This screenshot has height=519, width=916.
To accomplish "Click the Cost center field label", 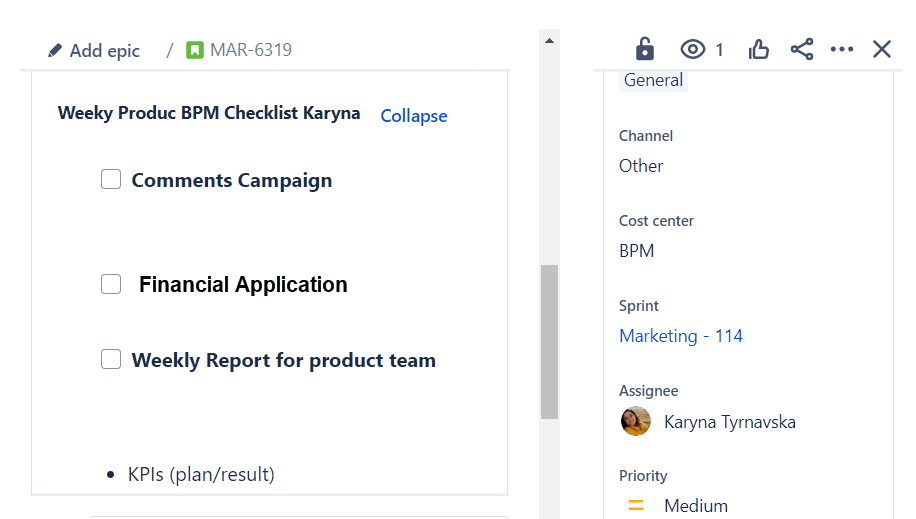I will 656,220.
